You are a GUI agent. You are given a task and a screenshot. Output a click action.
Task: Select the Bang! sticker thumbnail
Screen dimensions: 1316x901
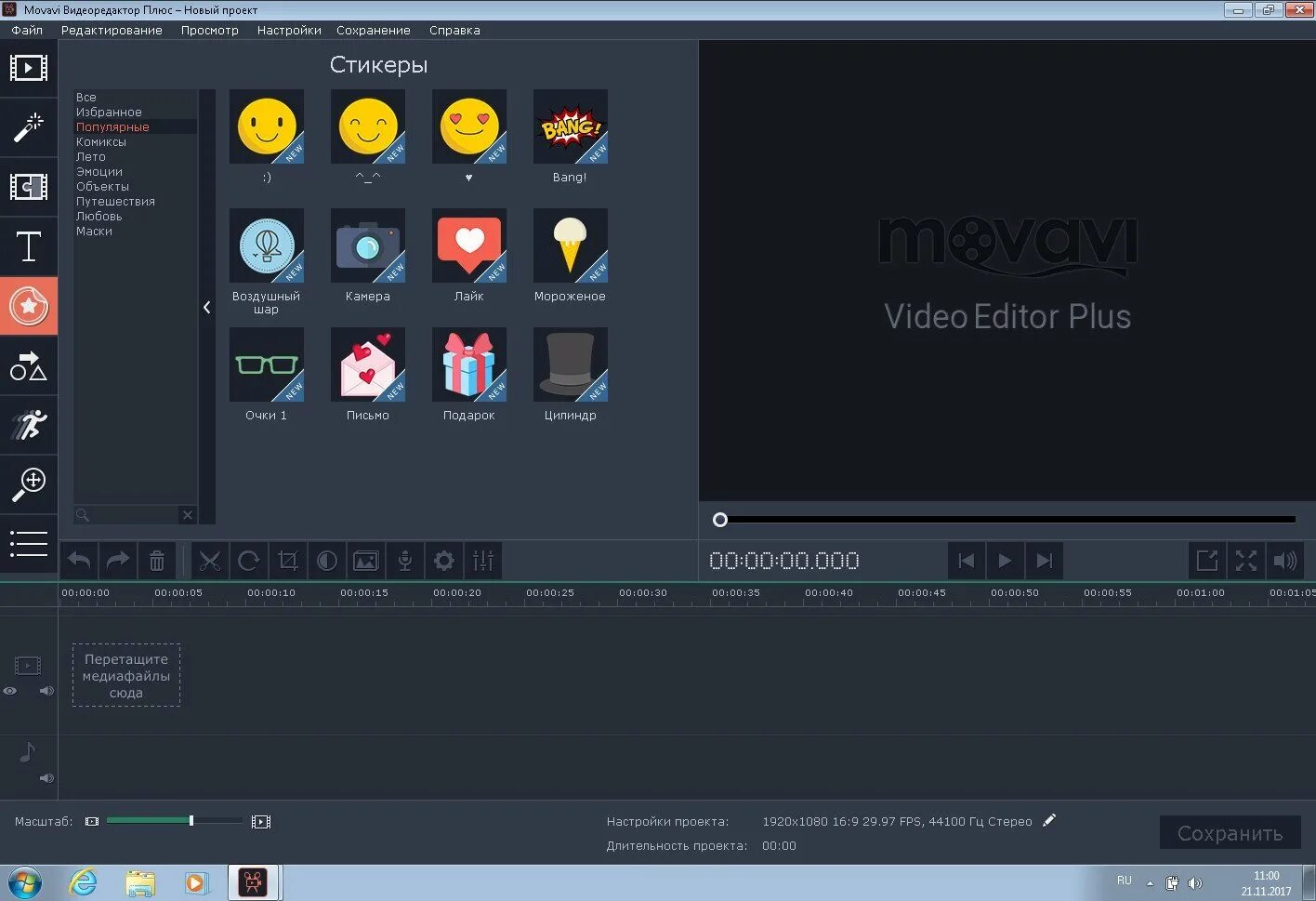[x=571, y=126]
